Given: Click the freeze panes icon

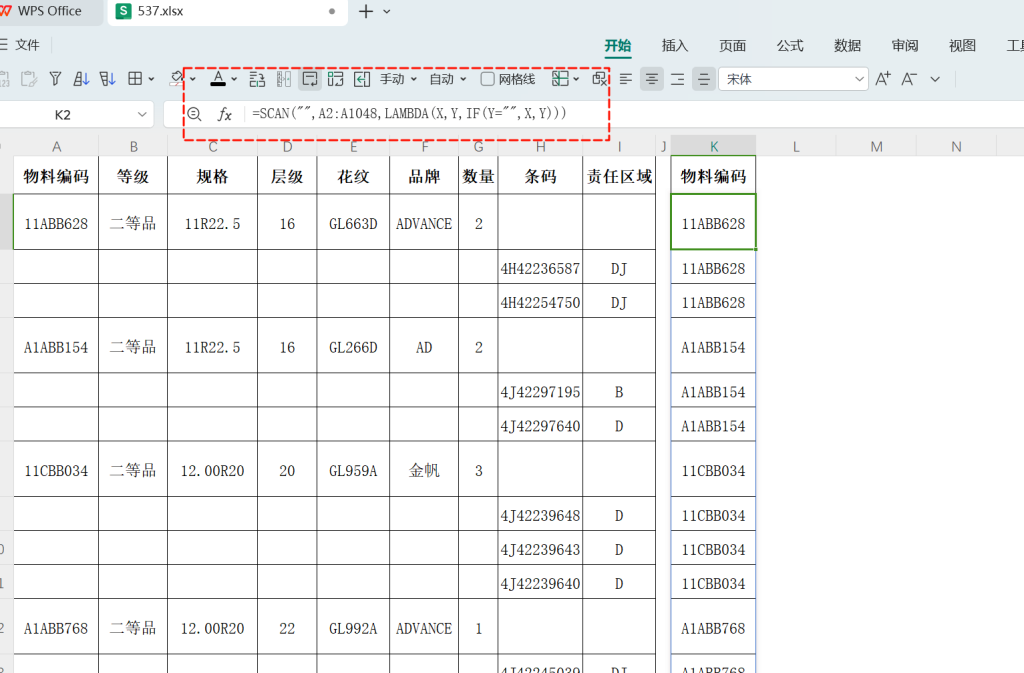Looking at the screenshot, I should (560, 79).
